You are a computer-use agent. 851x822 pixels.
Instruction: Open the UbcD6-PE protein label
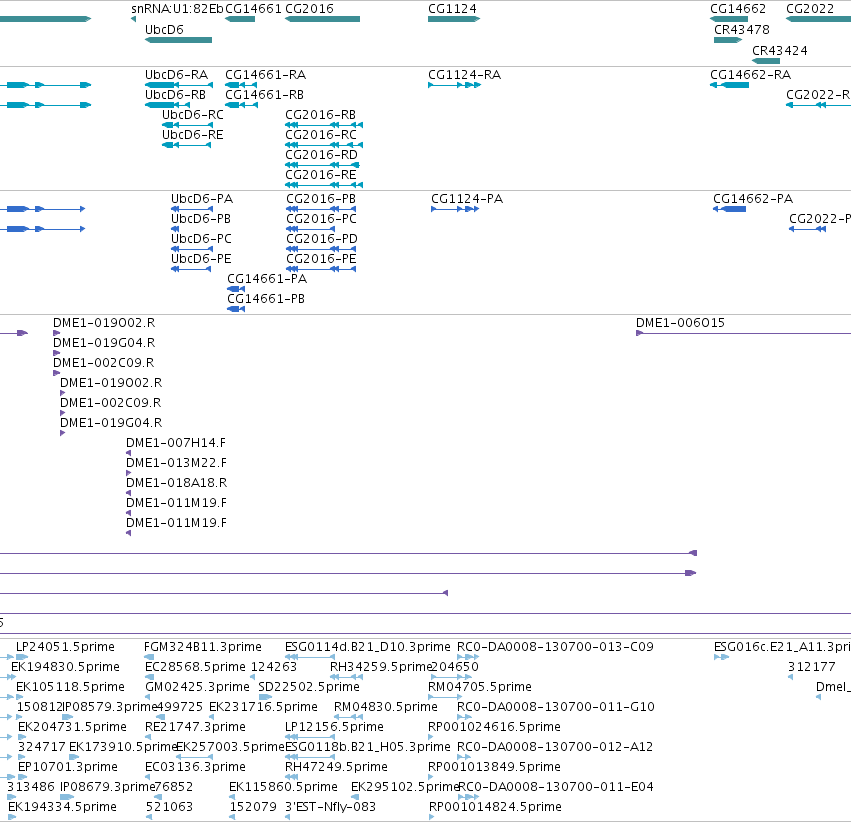click(x=201, y=259)
